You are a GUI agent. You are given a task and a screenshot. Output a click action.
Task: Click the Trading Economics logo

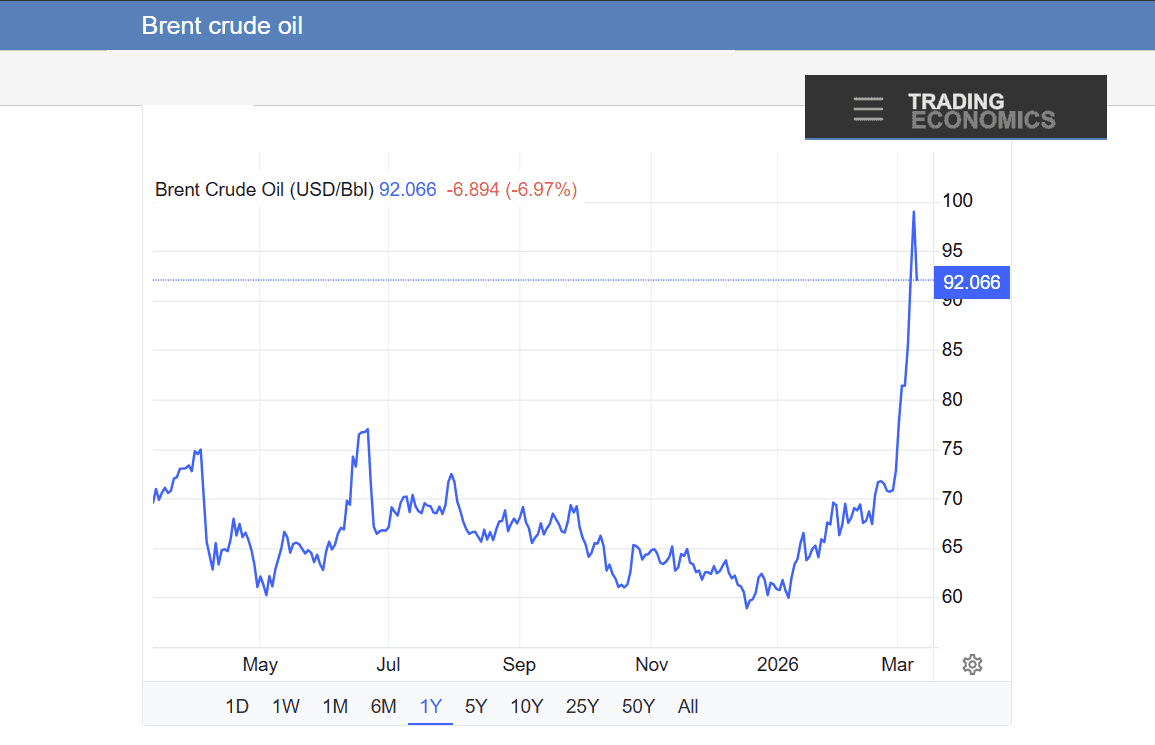point(980,111)
